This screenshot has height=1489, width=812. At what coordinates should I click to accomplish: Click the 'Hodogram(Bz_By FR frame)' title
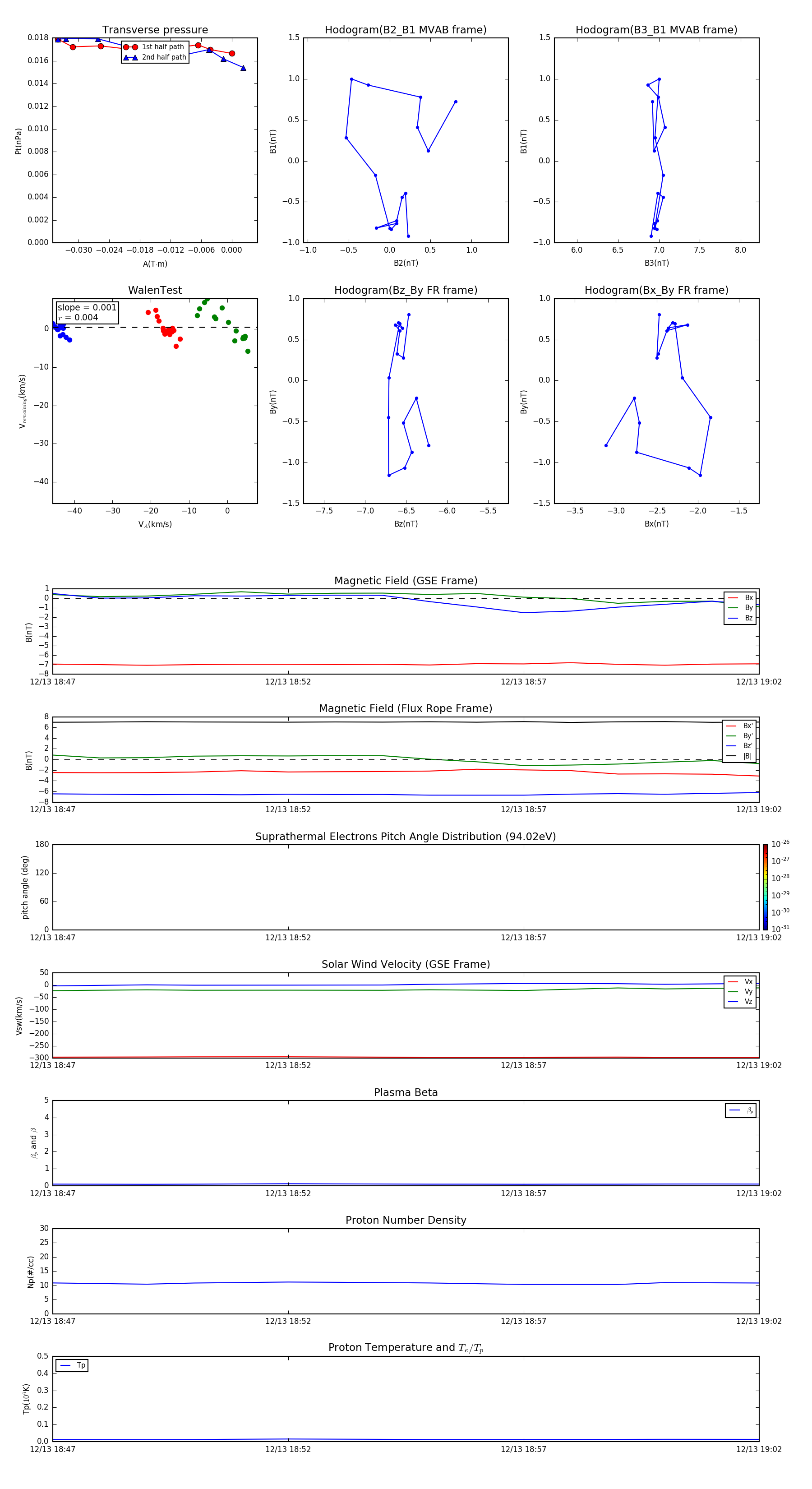pos(406,290)
